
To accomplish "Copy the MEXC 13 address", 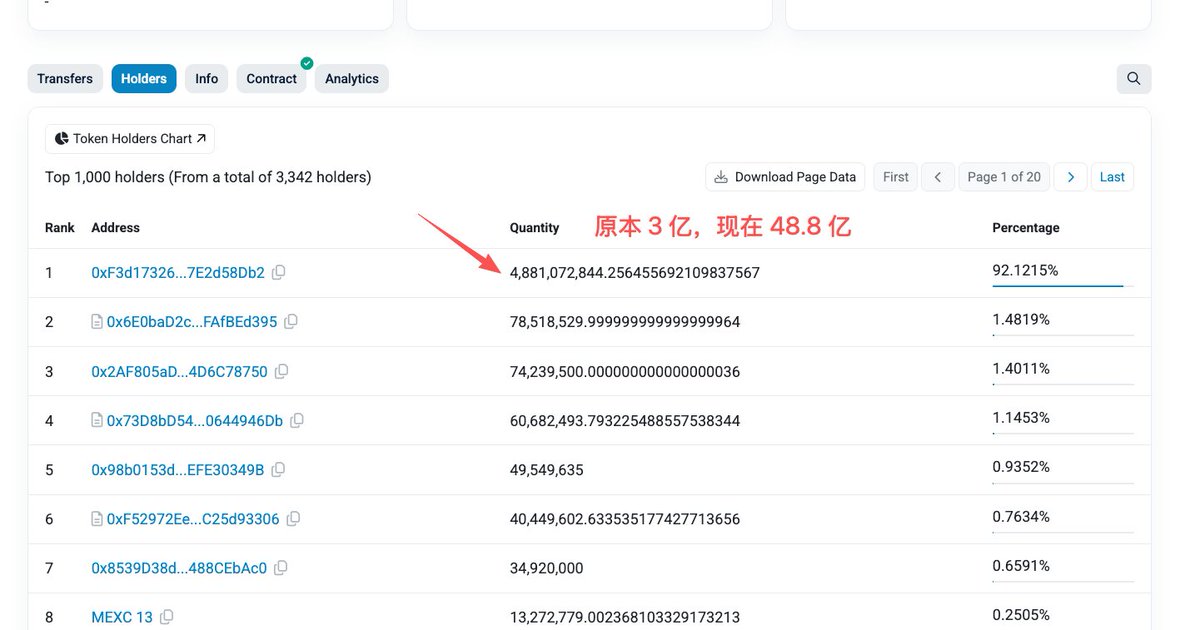I will [x=167, y=617].
